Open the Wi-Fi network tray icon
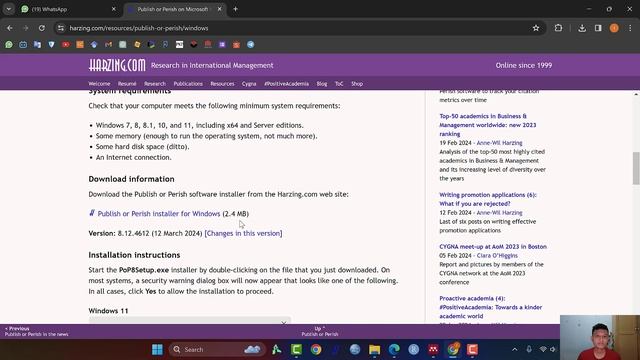This screenshot has height=360, width=640. point(543,349)
